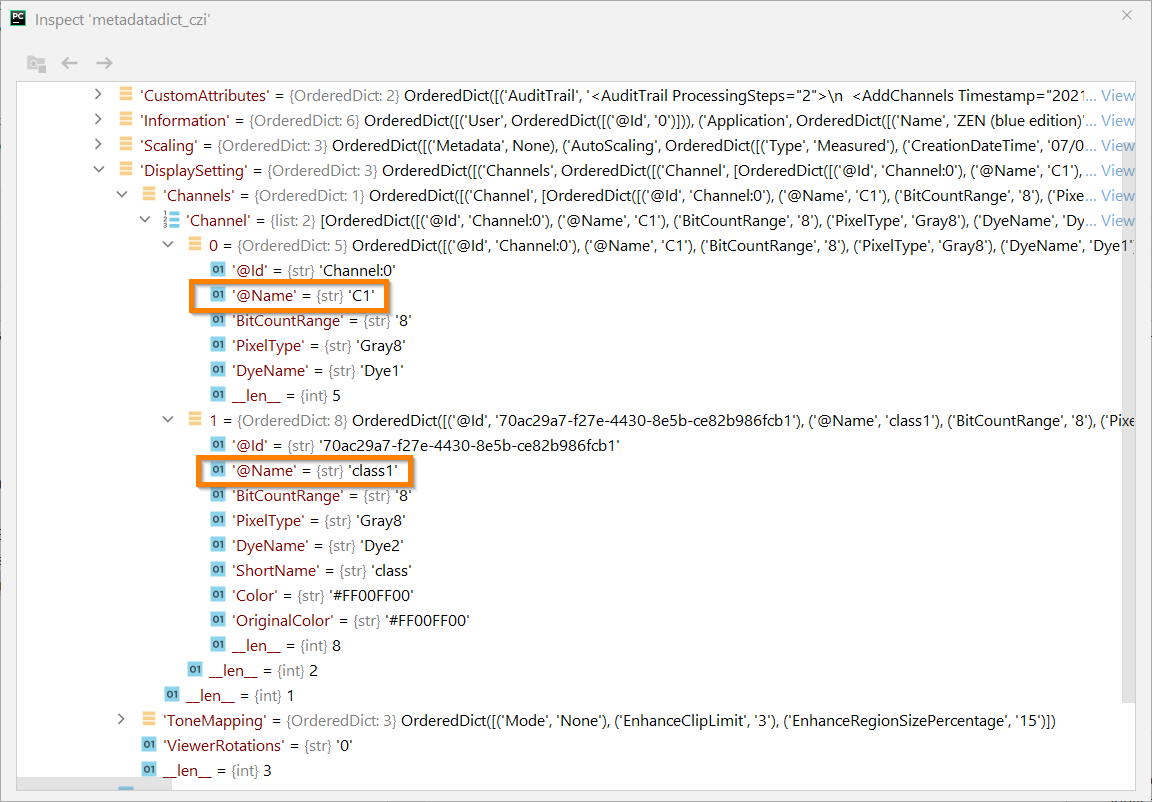The width and height of the screenshot is (1152, 802).
Task: Collapse the 'Channels' tree node
Action: (121, 195)
